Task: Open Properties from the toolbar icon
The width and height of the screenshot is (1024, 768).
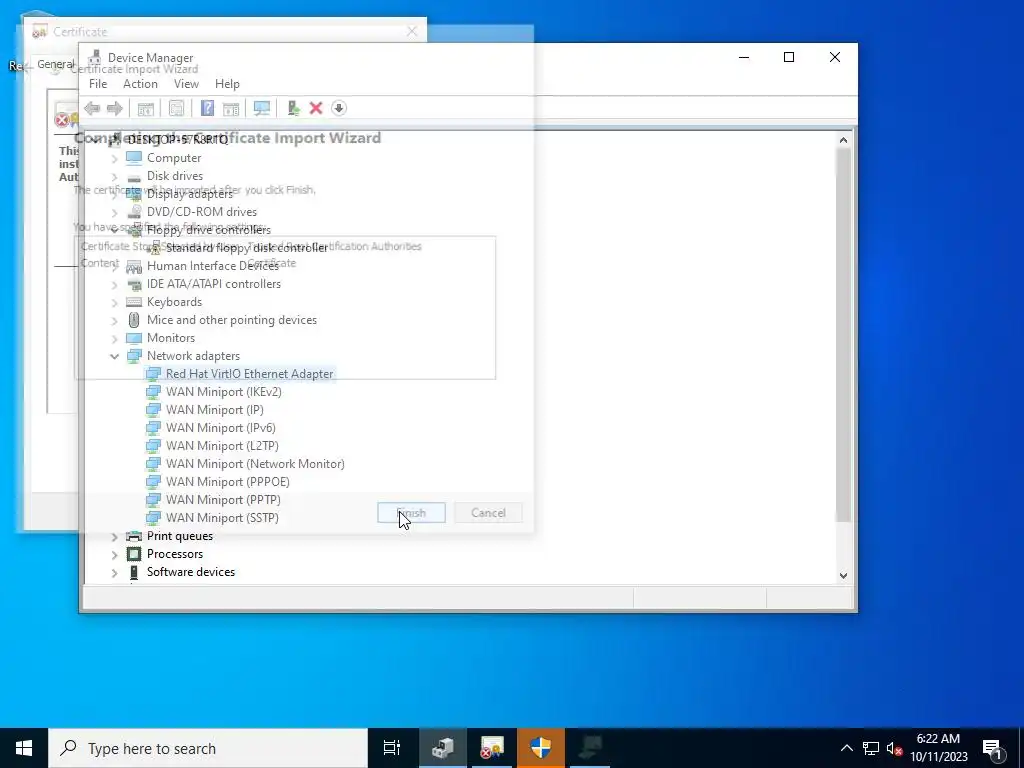Action: (176, 108)
